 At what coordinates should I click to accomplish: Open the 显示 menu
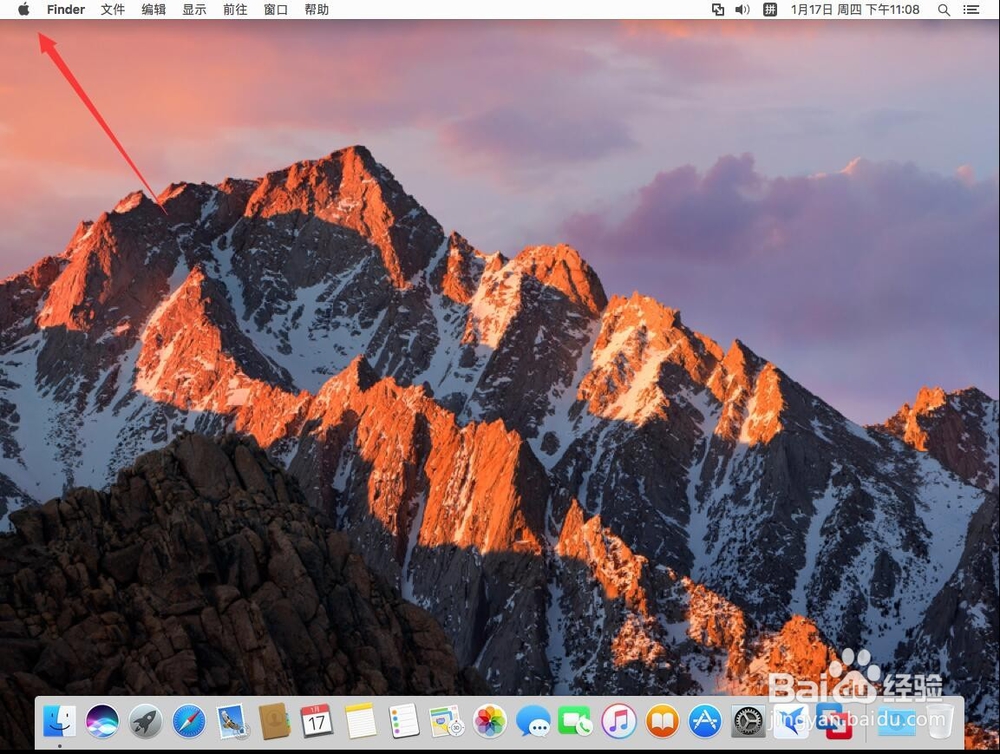click(x=194, y=10)
